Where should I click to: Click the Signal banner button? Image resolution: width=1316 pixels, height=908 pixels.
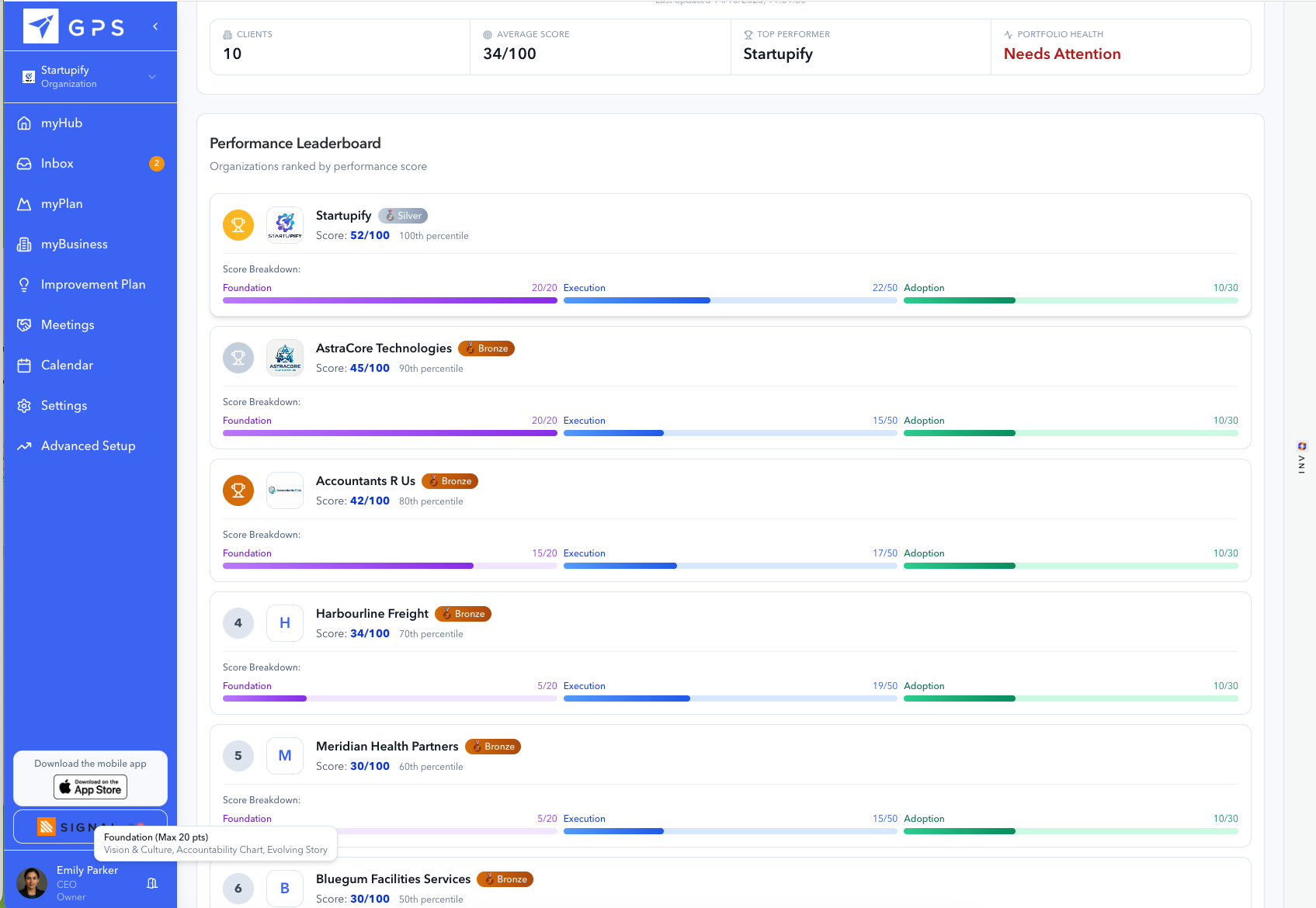pos(90,827)
